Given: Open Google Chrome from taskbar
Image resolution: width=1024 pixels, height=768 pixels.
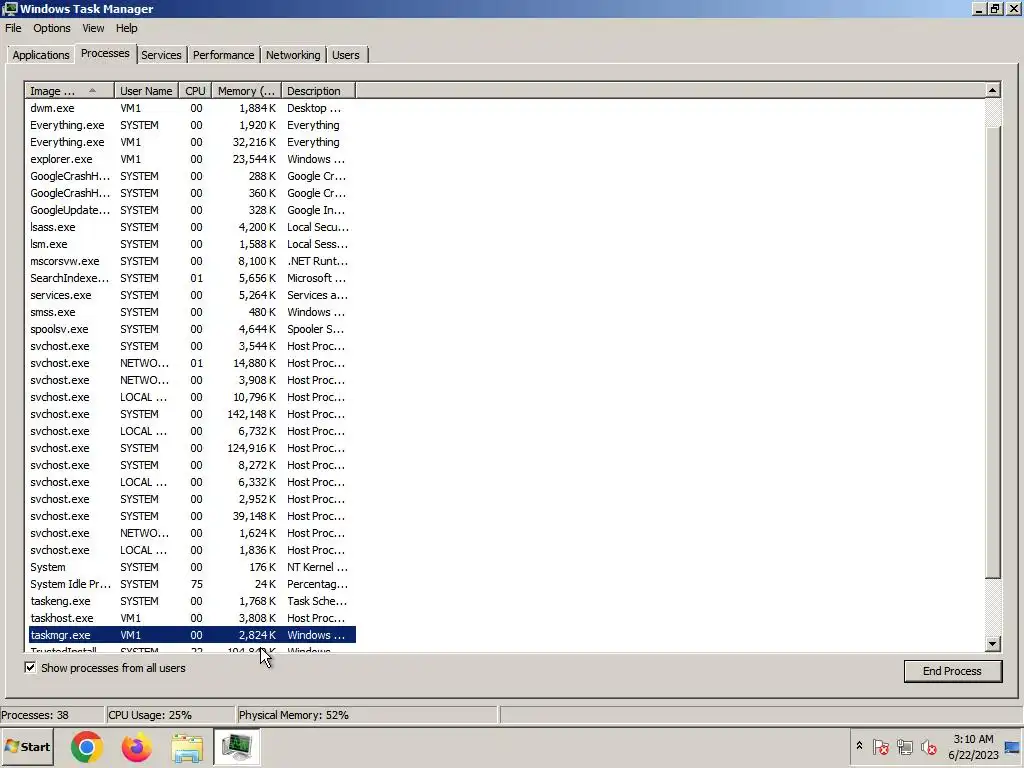Looking at the screenshot, I should [87, 747].
